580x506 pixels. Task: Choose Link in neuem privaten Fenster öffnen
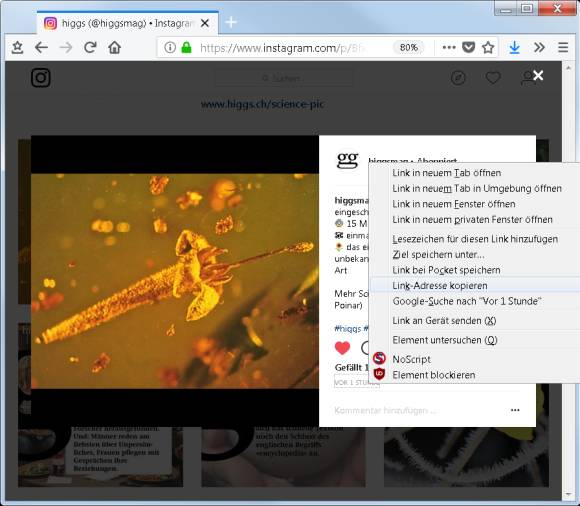[x=475, y=219]
